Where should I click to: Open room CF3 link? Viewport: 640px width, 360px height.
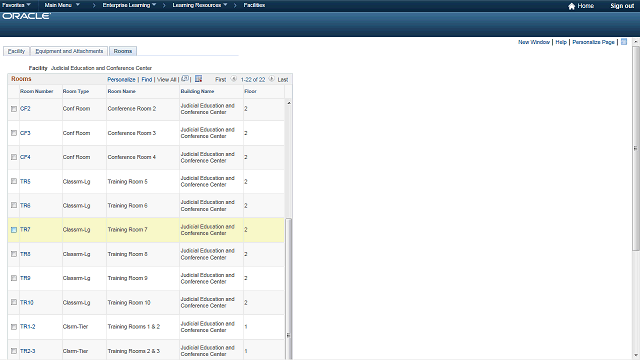(x=25, y=133)
